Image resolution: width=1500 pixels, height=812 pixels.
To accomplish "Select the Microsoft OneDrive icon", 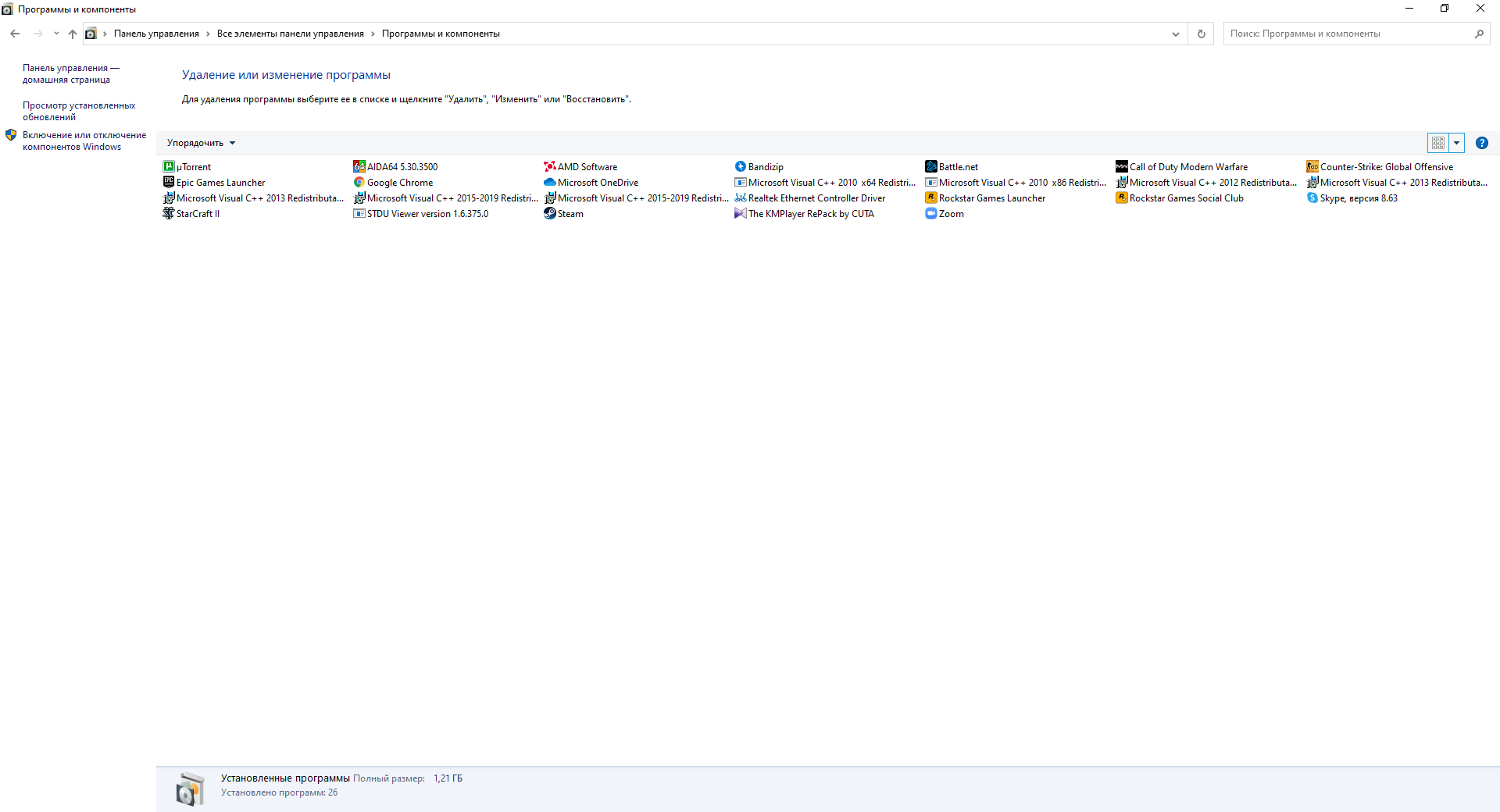I will [x=550, y=182].
